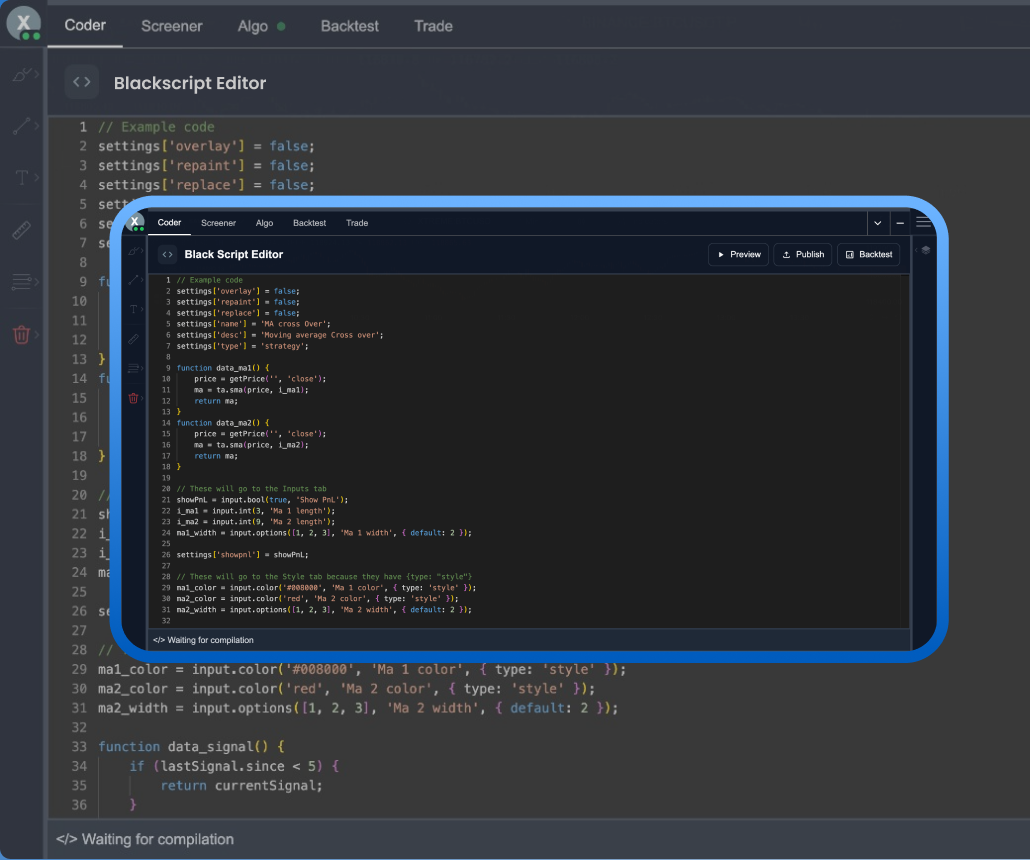Click the code brackets icon beside Blackscript Editor

click(x=81, y=82)
